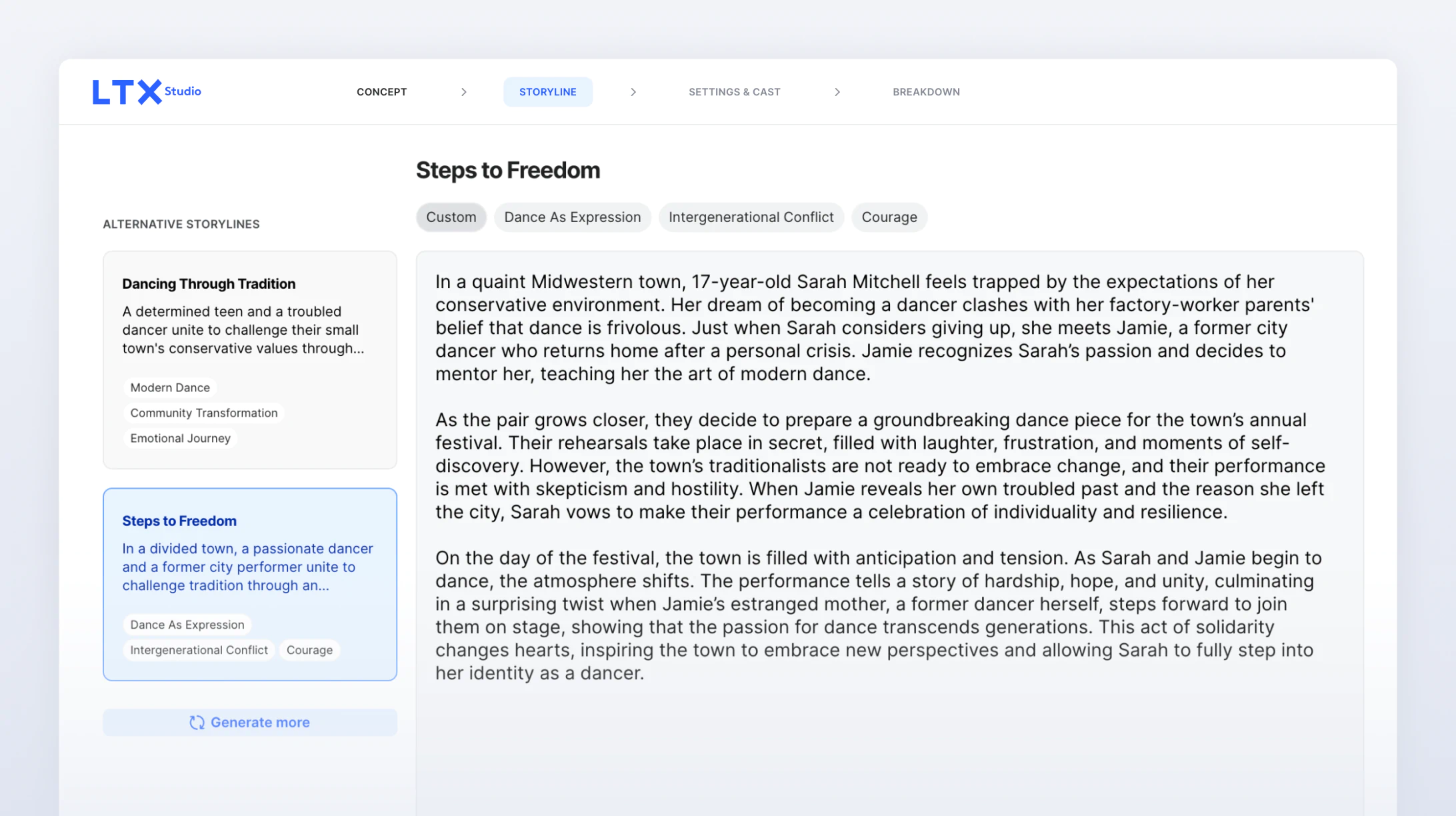Click the Generate more button
Viewport: 1456px width, 816px height.
click(x=250, y=723)
